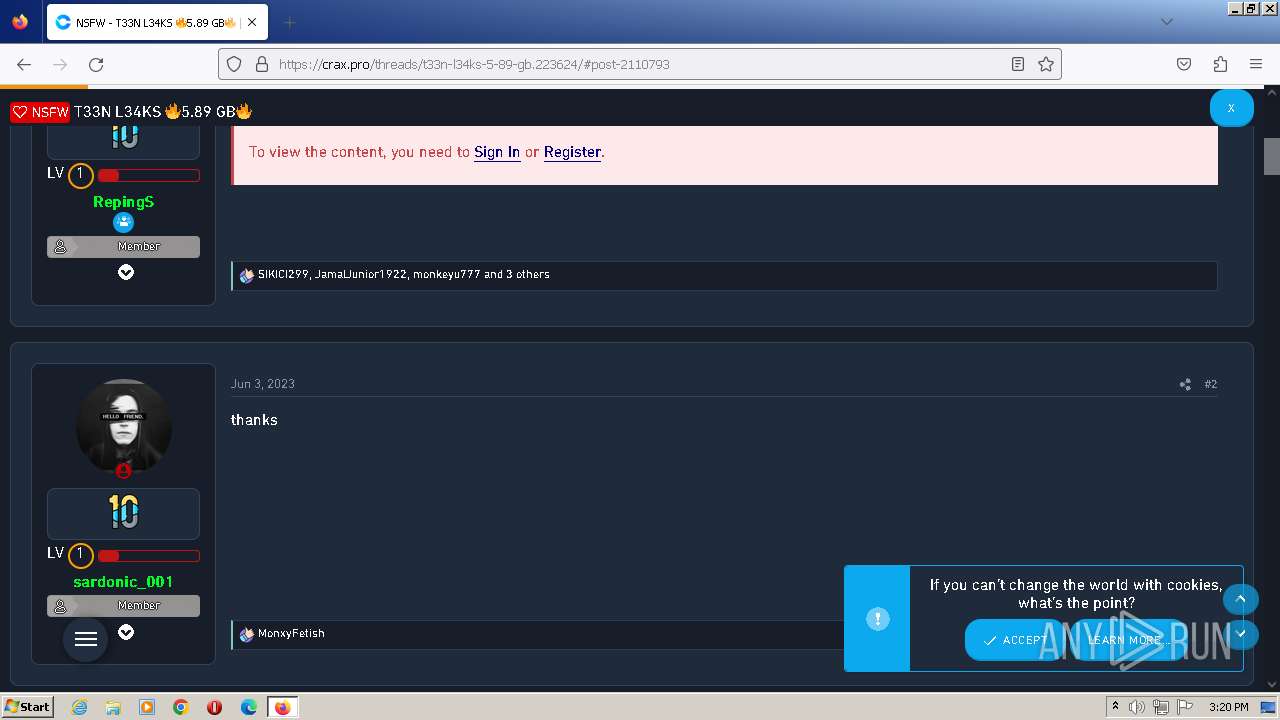
Task: Open JamalJunior1922 reaction user link
Action: point(361,274)
